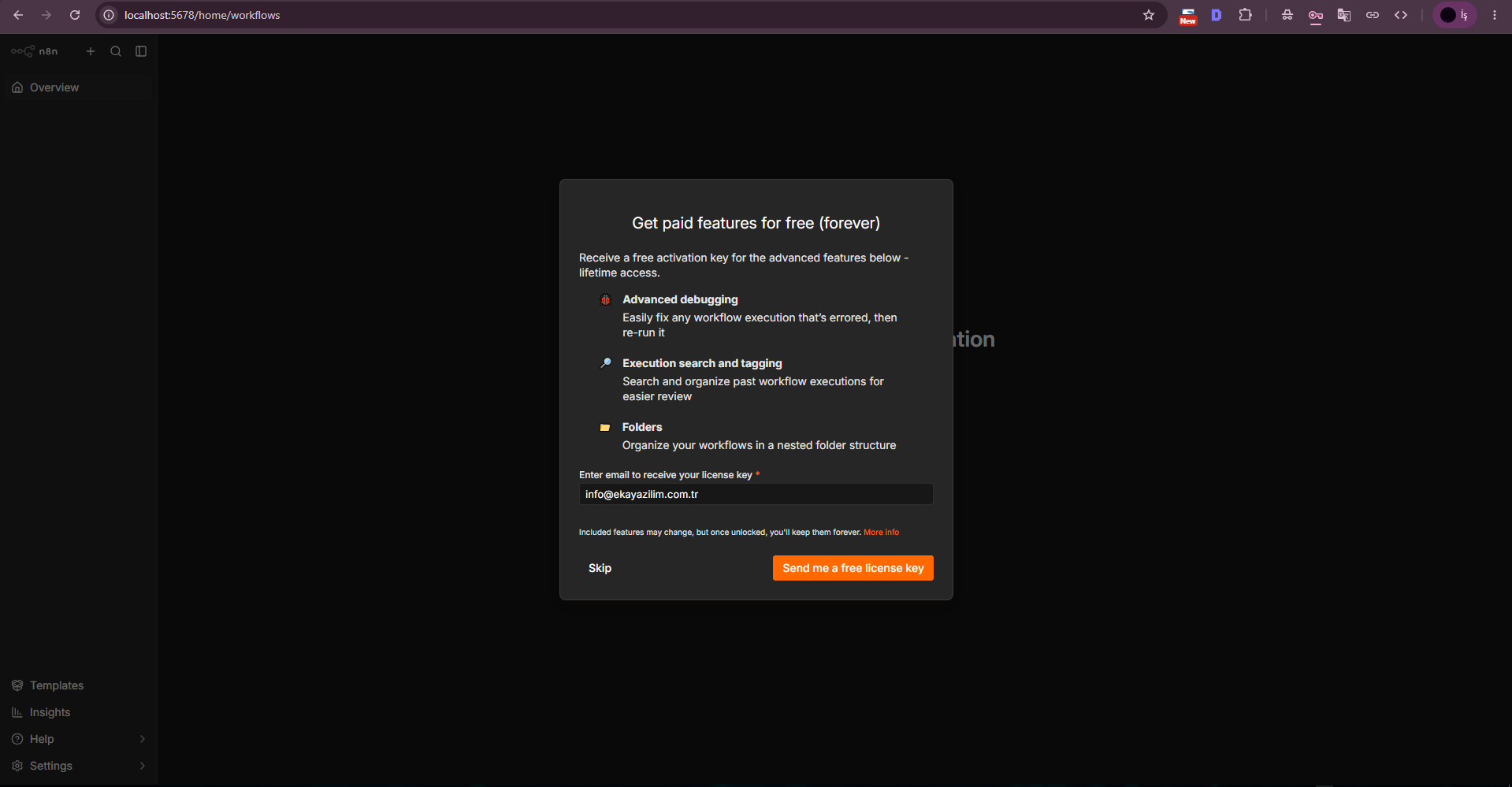Image resolution: width=1512 pixels, height=787 pixels.
Task: Open the 'More info' link
Action: click(881, 533)
